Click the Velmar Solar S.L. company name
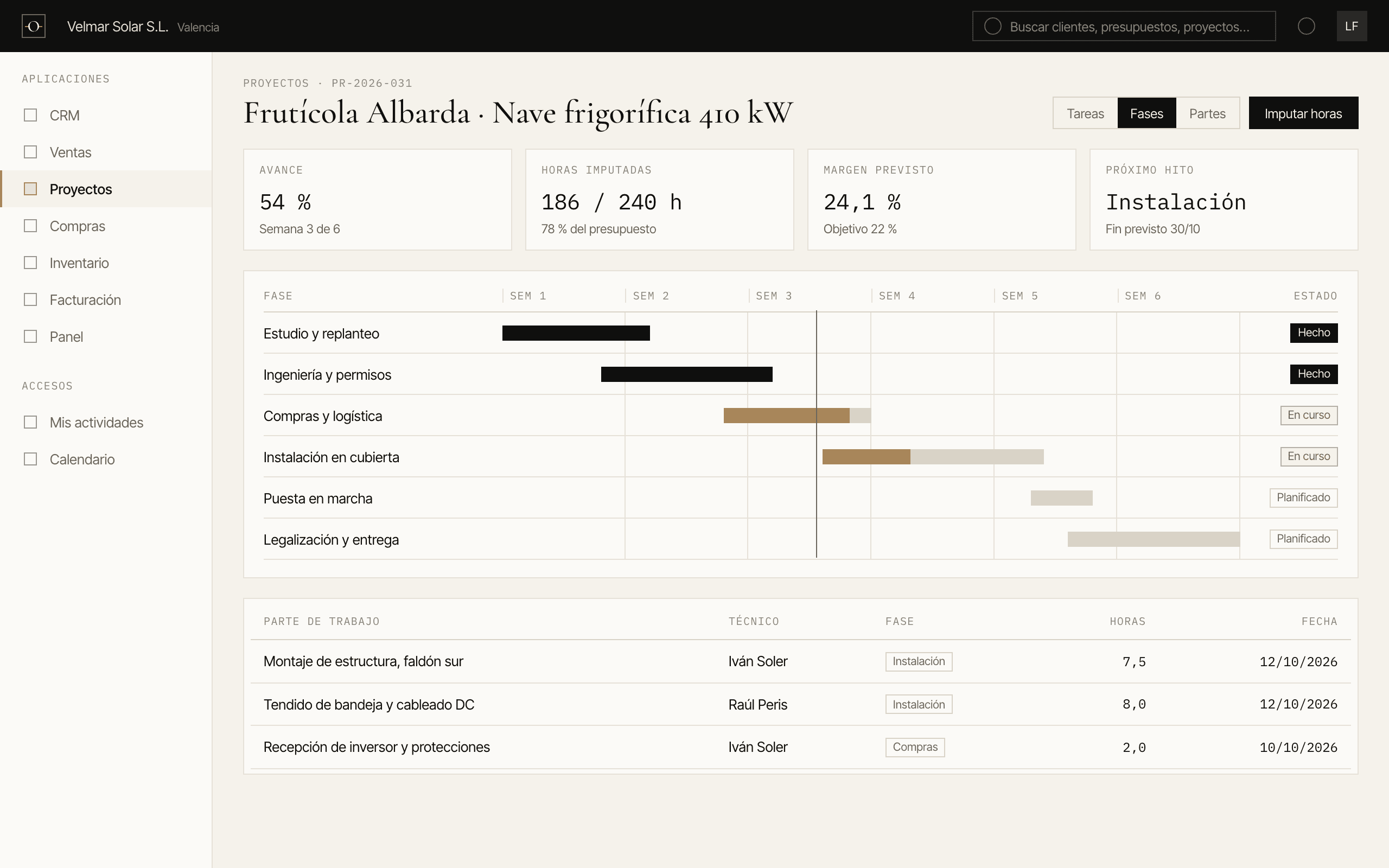 pos(118,27)
